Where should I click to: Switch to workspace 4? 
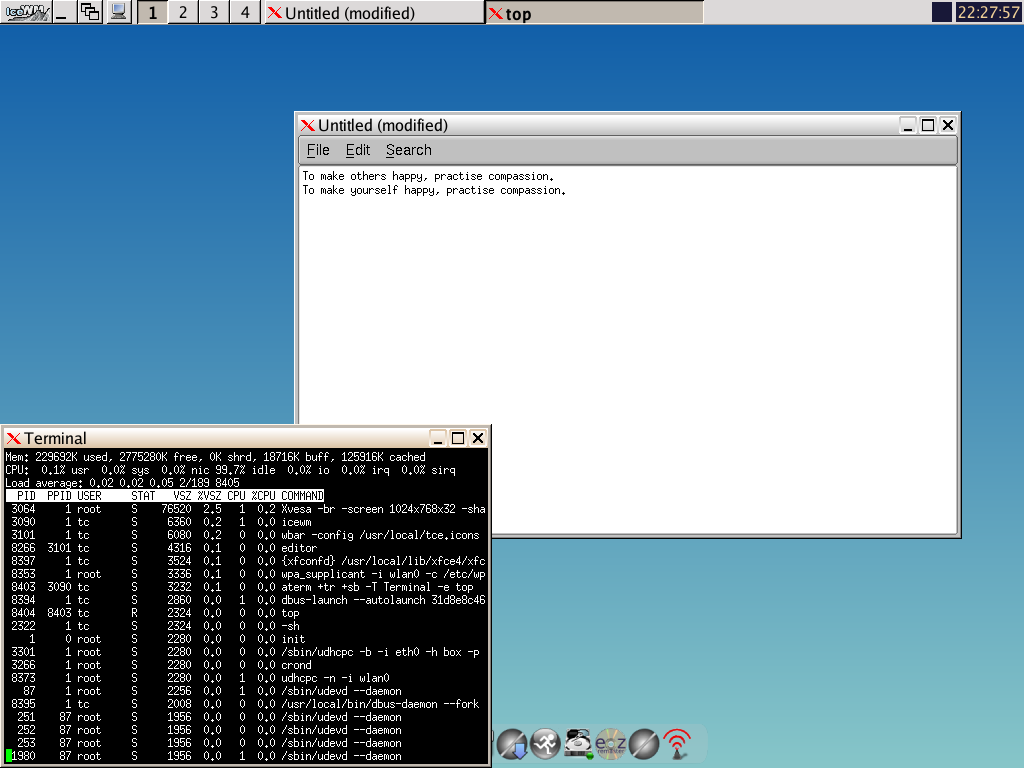pos(245,12)
